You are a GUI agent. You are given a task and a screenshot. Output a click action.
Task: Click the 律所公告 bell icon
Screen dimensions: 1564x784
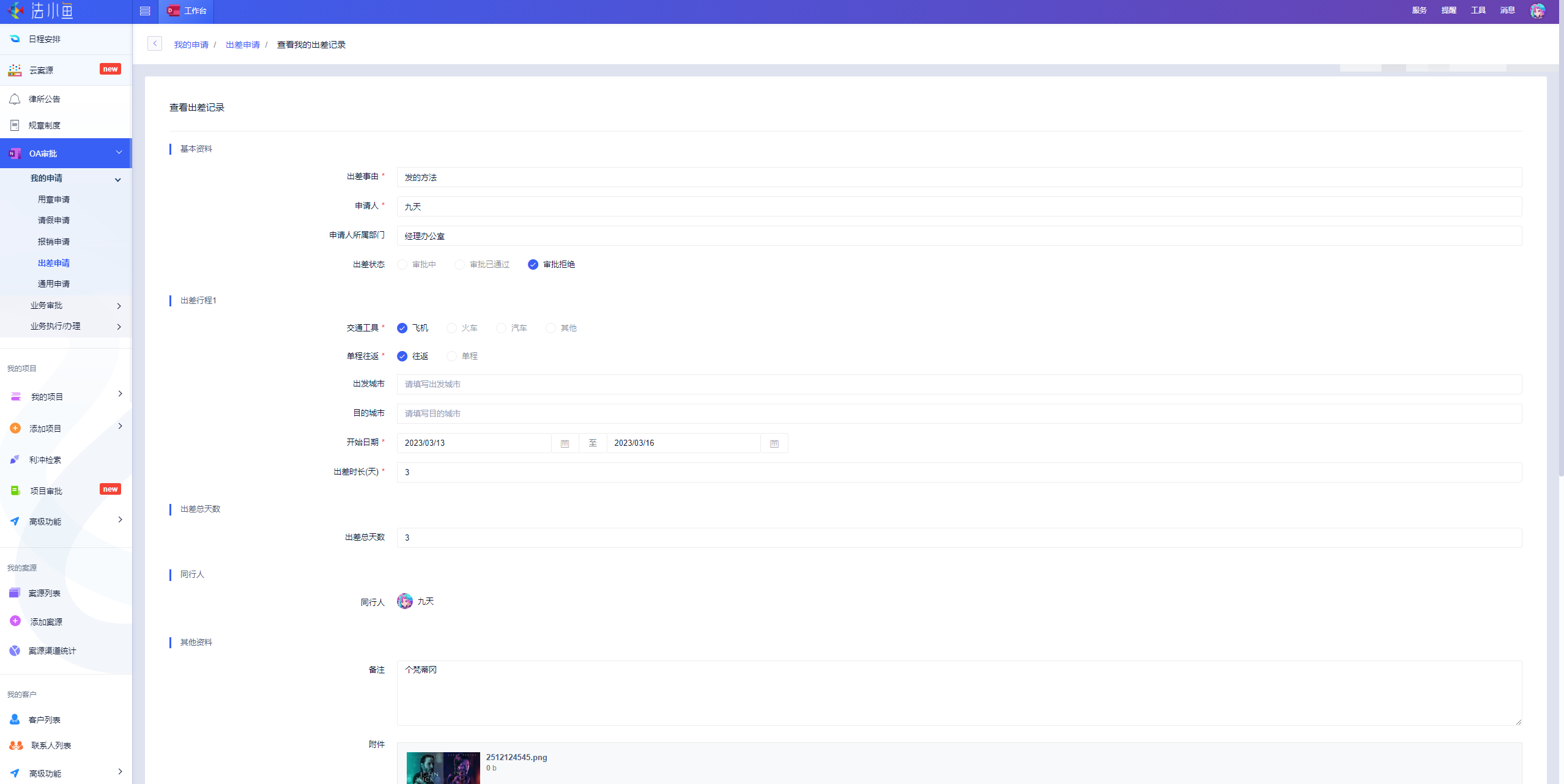[15, 99]
